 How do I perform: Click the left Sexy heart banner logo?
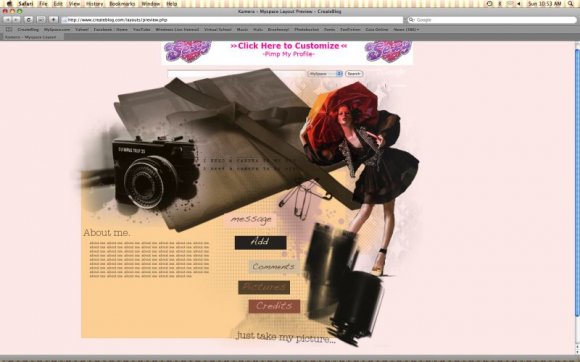point(188,51)
